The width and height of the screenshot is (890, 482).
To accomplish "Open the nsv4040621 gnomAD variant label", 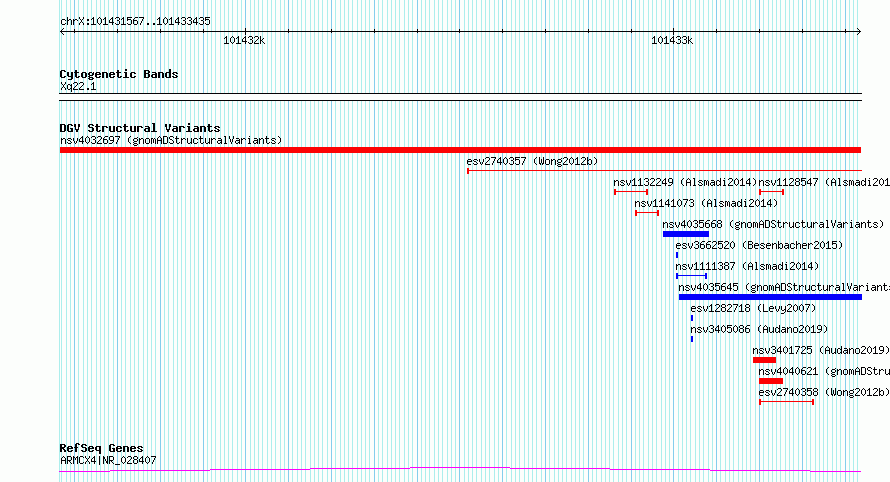I will point(824,371).
